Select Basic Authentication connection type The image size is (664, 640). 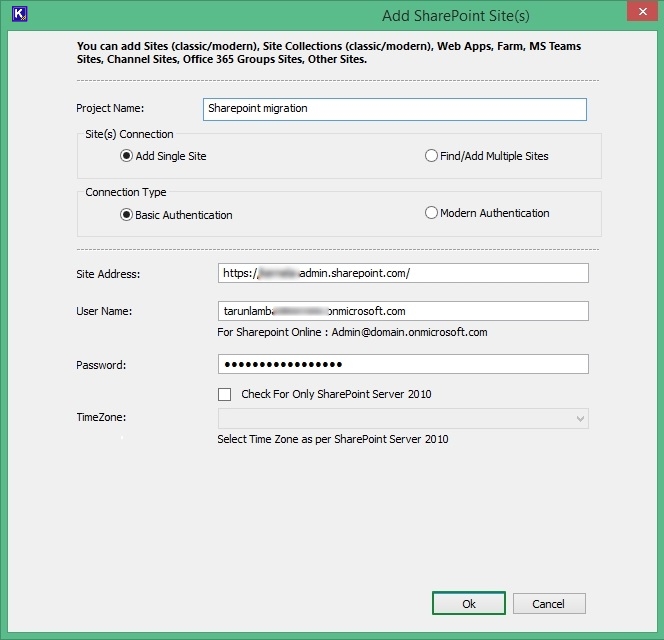176,215
